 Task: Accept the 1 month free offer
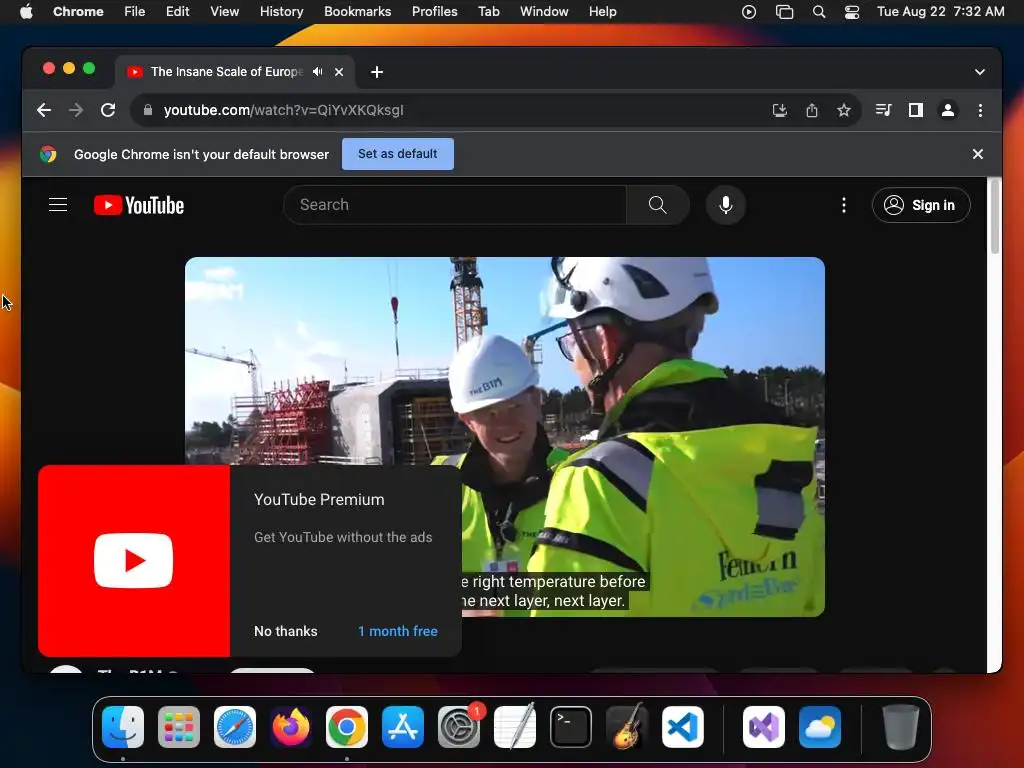tap(398, 632)
